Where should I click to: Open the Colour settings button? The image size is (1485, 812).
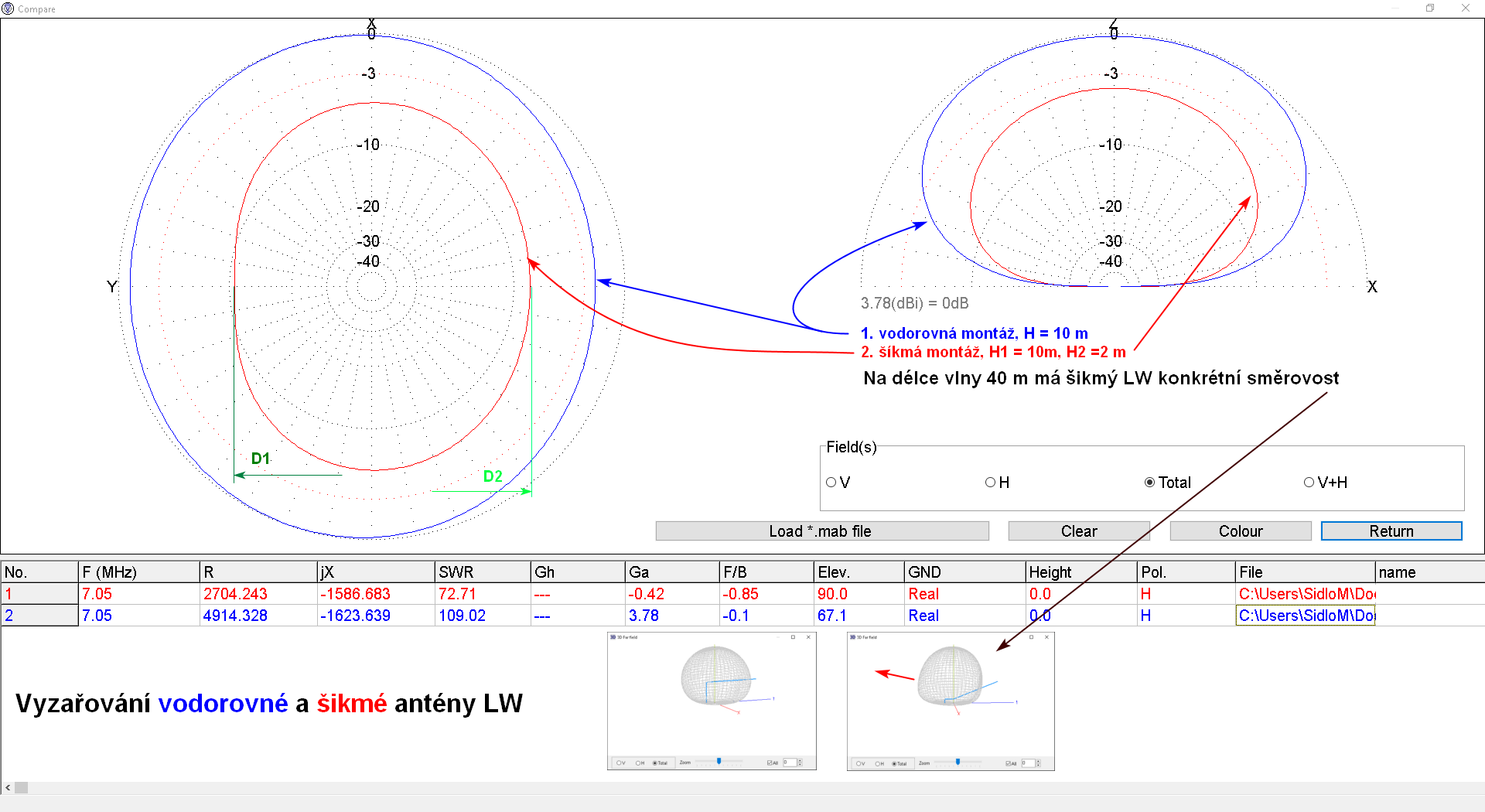(x=1240, y=531)
